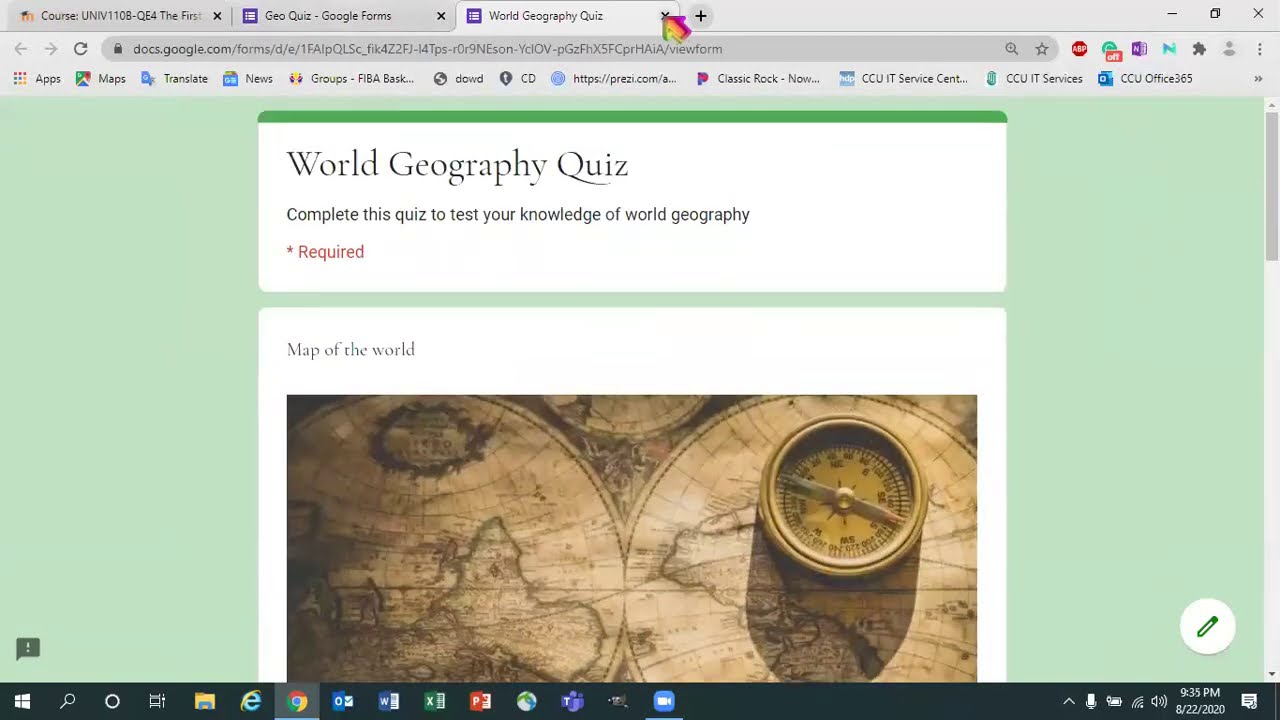Screen dimensions: 1280x720
Task: Switch to the Geo Quiz Google Forms tab
Action: pyautogui.click(x=328, y=16)
